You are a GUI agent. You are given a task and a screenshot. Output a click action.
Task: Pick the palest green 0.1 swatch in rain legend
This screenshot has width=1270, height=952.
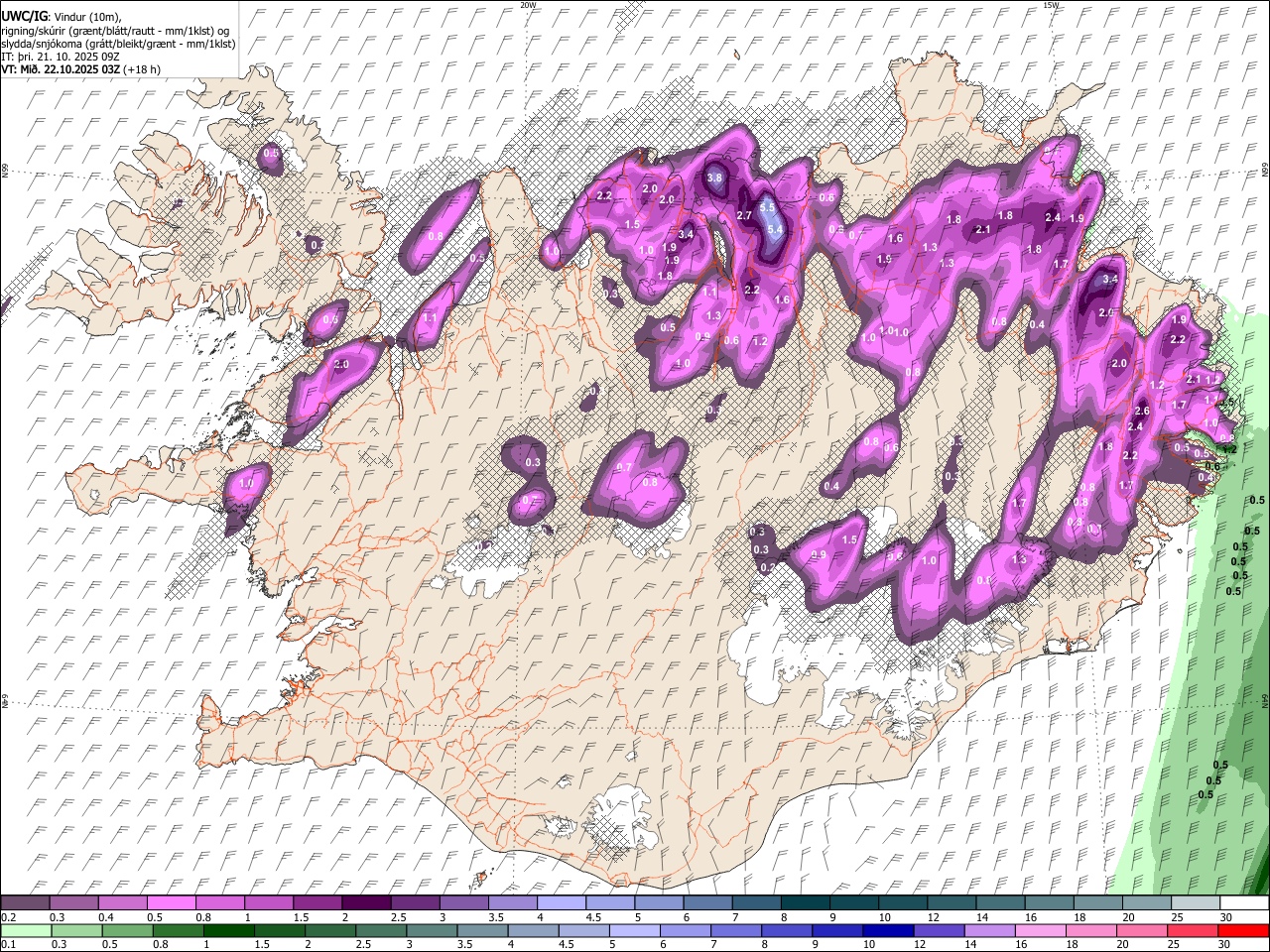point(25,931)
